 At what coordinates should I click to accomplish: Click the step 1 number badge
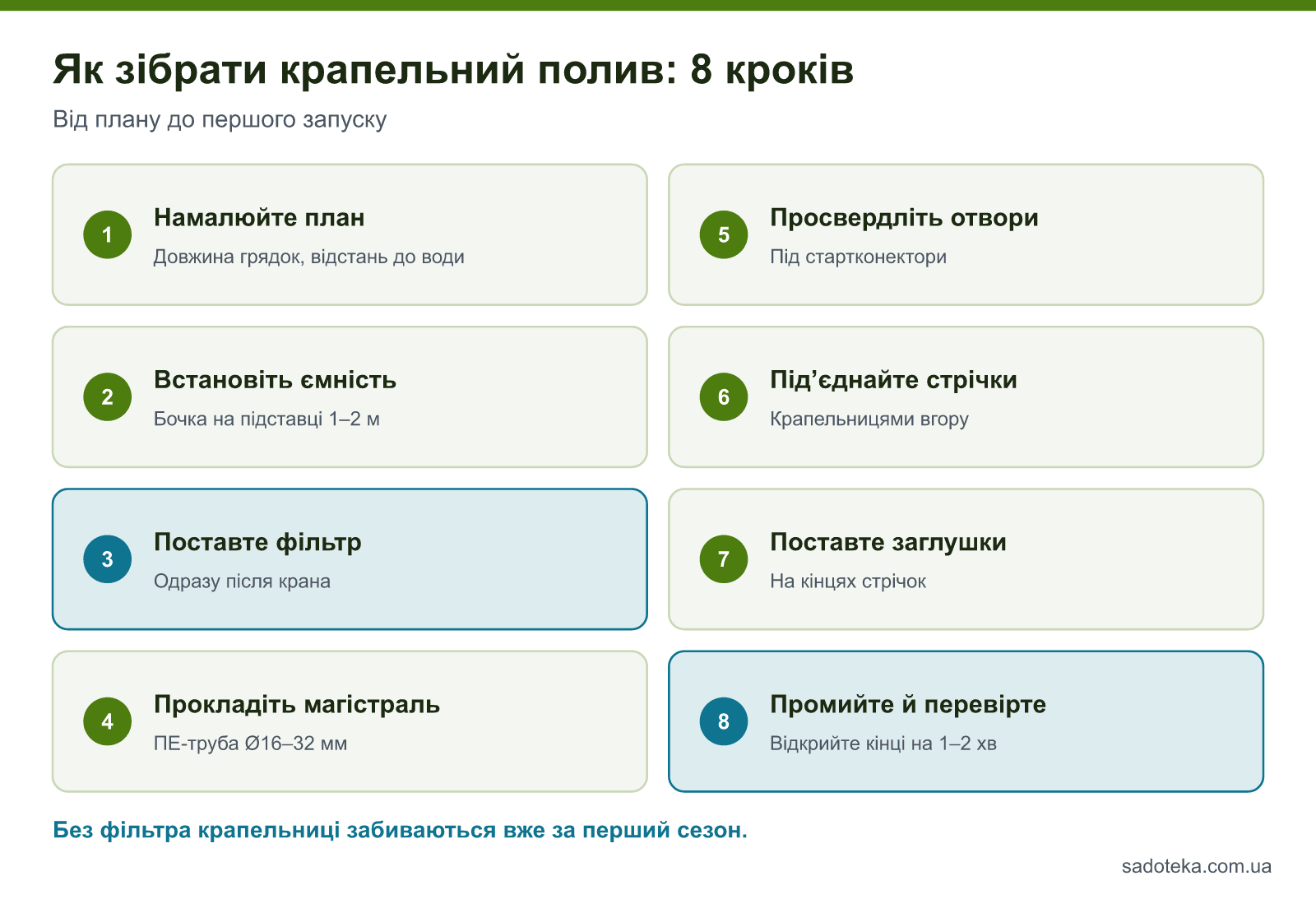(x=108, y=234)
